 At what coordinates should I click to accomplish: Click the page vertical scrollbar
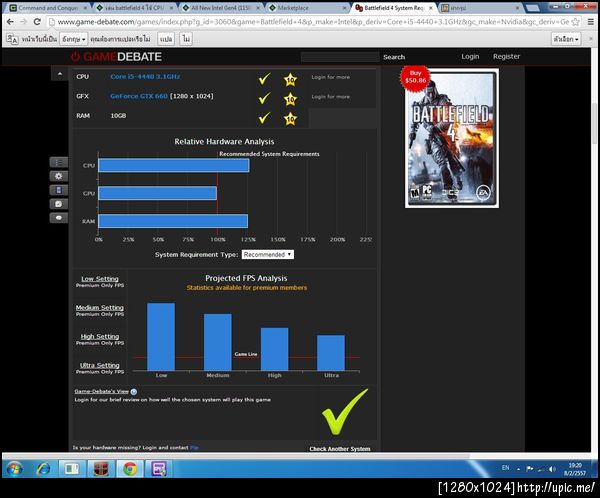(x=595, y=124)
